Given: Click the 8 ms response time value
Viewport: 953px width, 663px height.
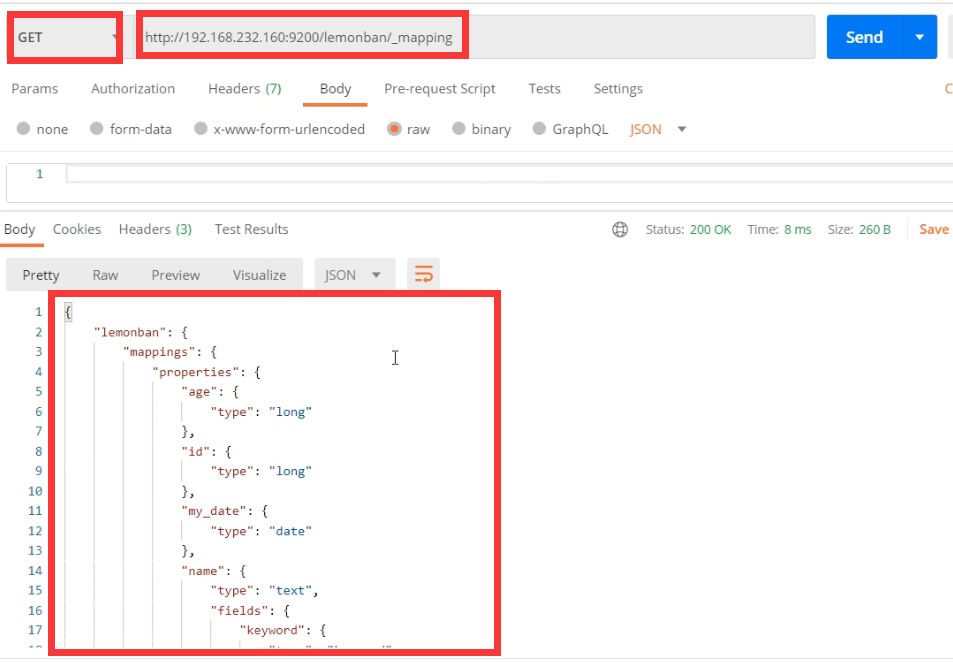Looking at the screenshot, I should (x=797, y=230).
